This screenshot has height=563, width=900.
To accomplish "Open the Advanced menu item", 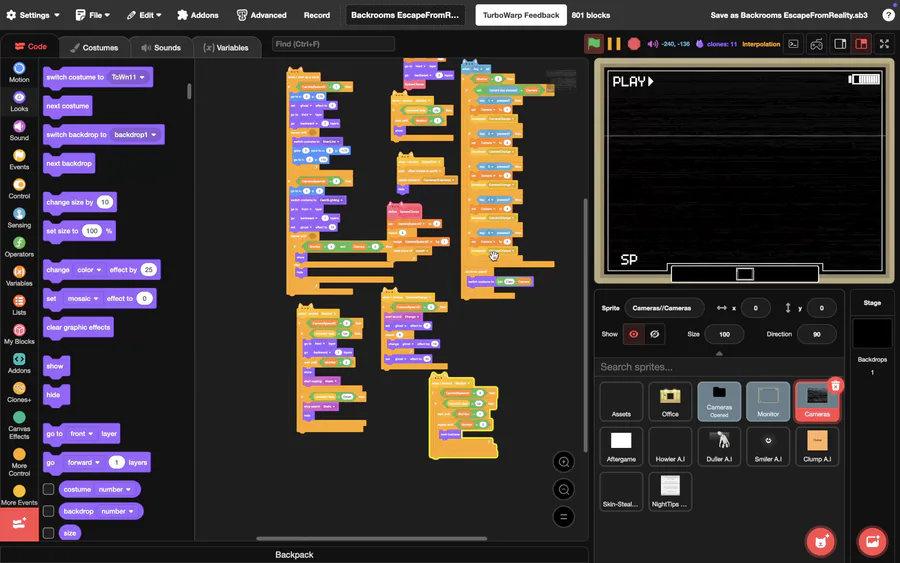I will [262, 15].
